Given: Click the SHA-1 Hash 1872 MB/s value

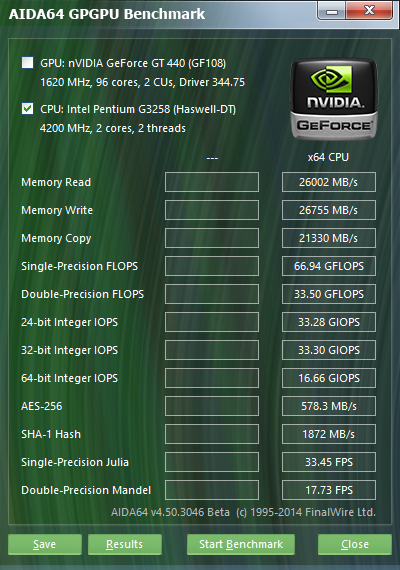Looking at the screenshot, I should [329, 434].
